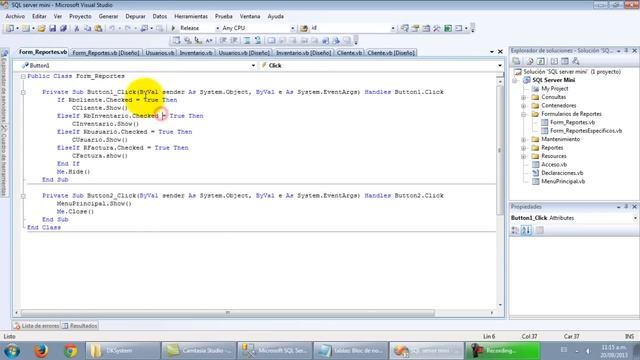Open the Archivo menu
Viewport: 640px width, 360px height.
pyautogui.click(x=15, y=16)
